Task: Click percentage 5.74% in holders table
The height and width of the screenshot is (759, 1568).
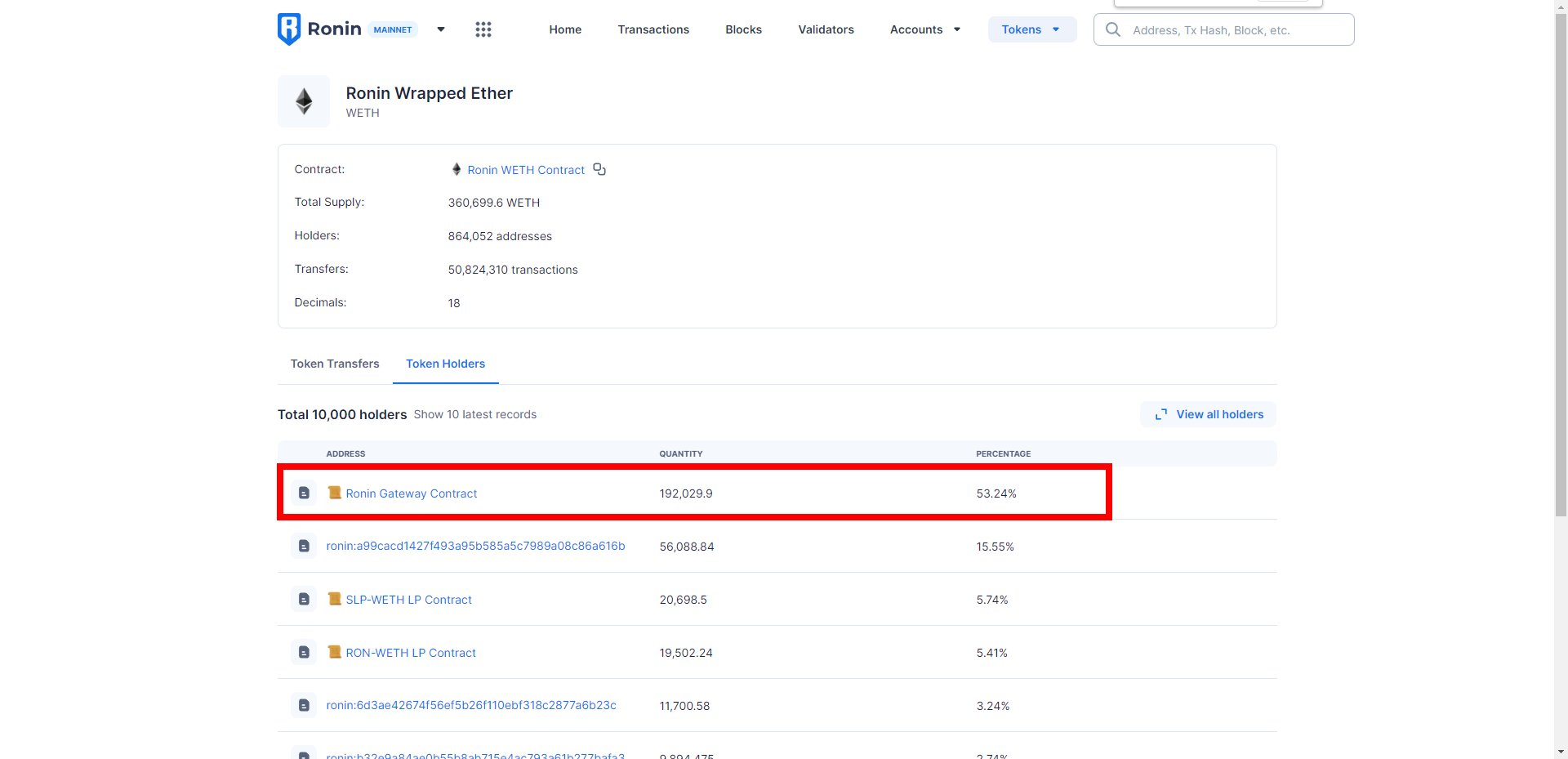Action: 992,600
